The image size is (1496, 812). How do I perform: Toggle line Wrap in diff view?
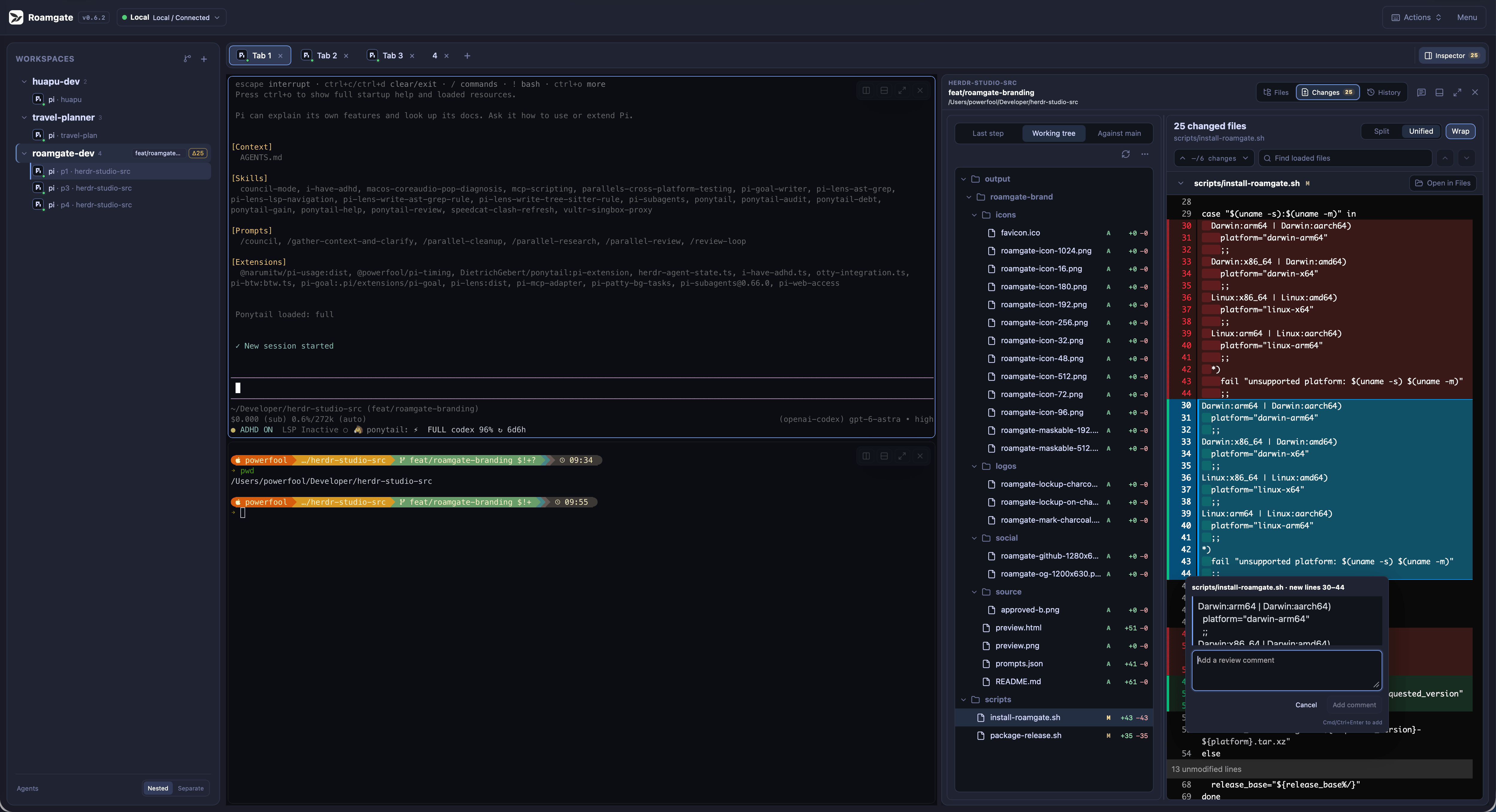point(1460,131)
